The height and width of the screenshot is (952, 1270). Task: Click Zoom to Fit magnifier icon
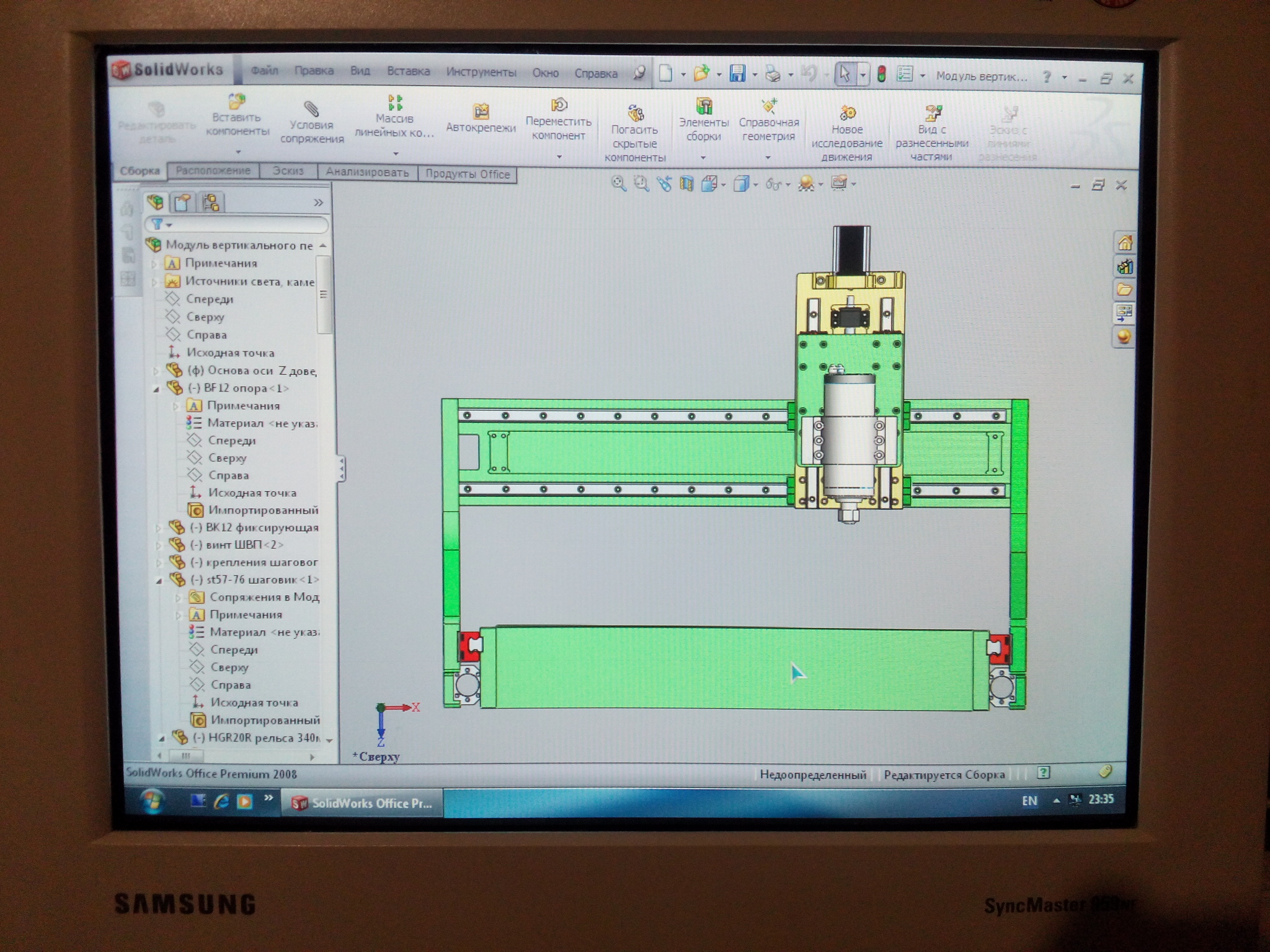click(618, 183)
